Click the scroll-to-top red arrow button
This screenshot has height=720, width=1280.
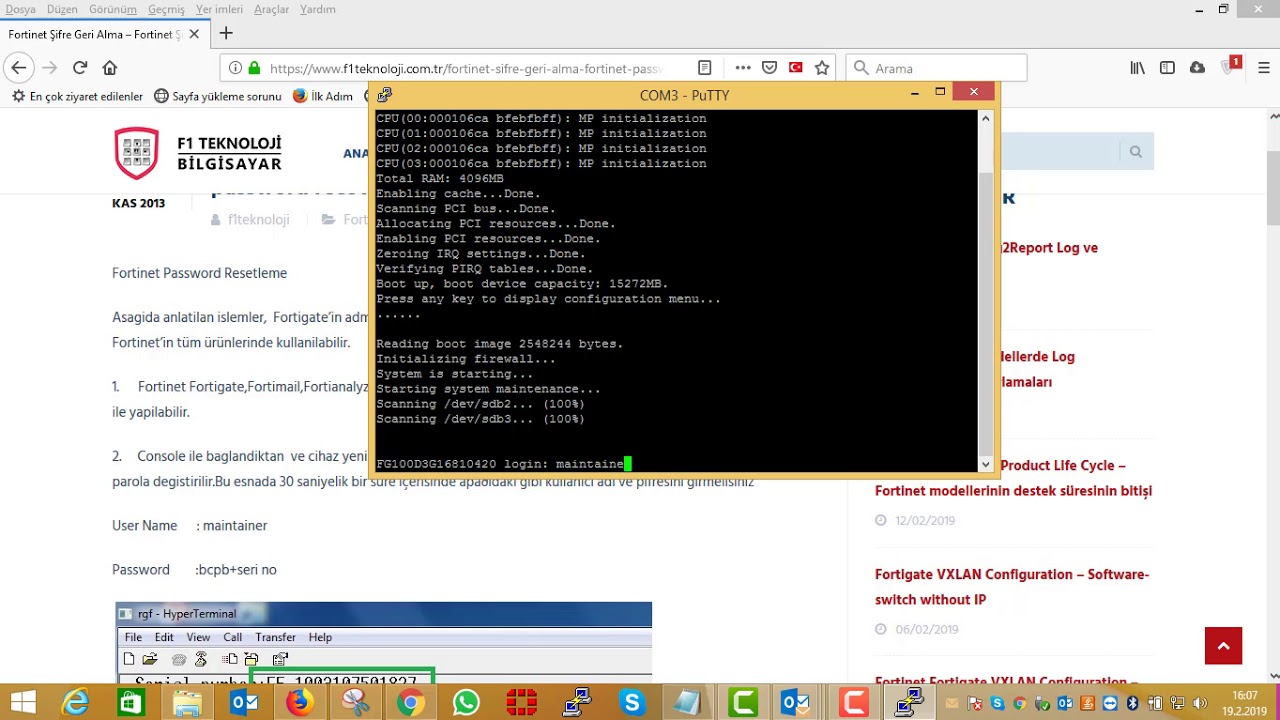(x=1223, y=646)
